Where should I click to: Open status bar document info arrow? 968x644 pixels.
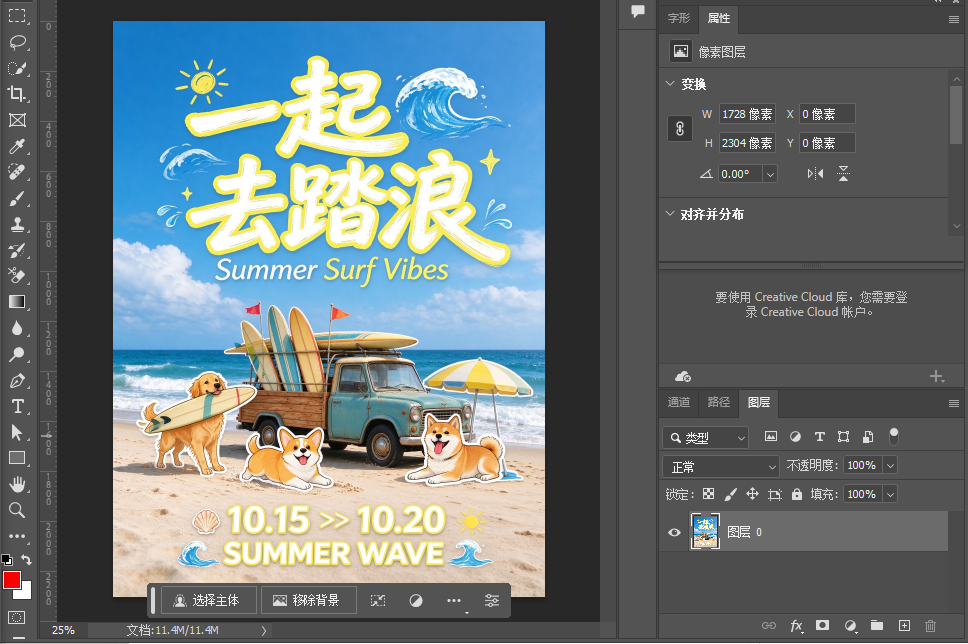point(264,630)
